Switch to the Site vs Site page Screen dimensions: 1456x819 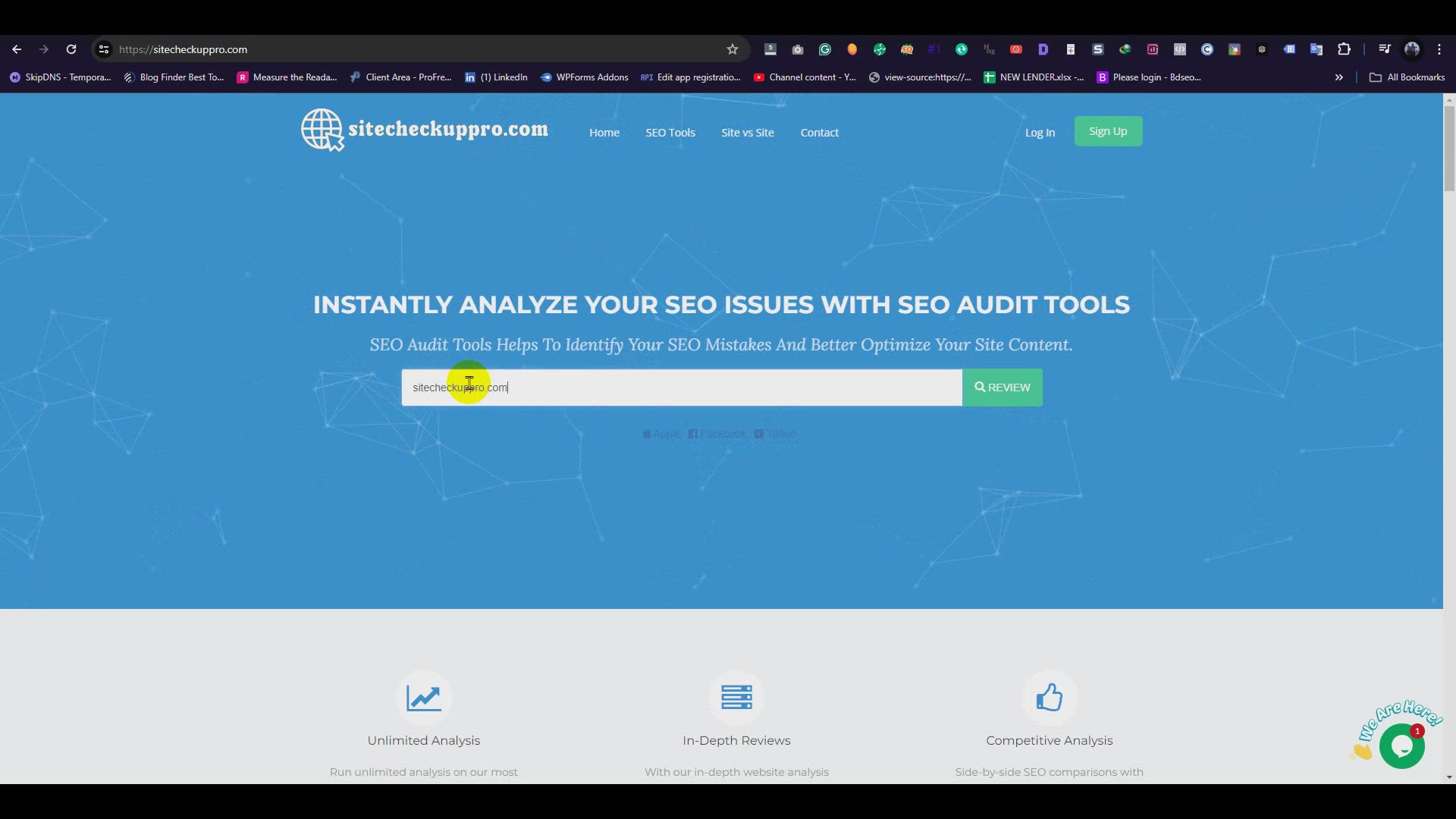coord(747,132)
